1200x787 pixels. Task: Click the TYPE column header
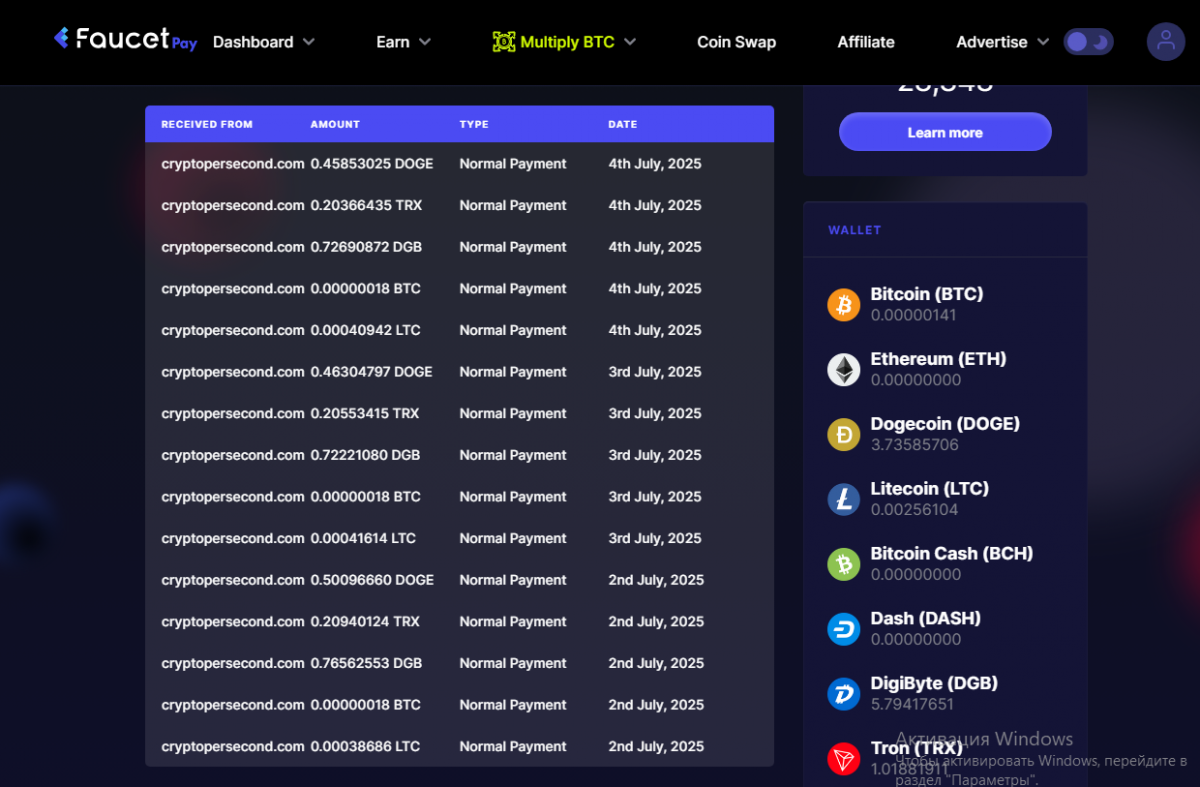tap(474, 125)
